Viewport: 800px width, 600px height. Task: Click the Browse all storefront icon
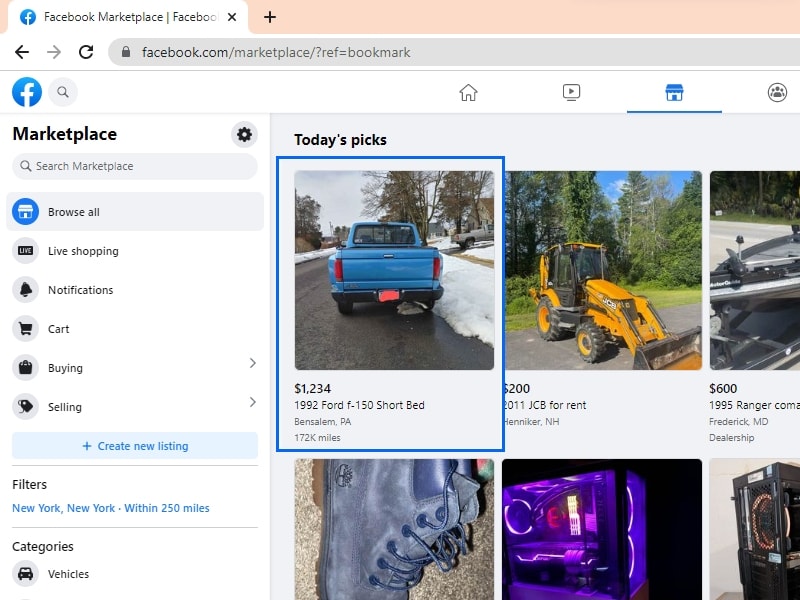[26, 212]
